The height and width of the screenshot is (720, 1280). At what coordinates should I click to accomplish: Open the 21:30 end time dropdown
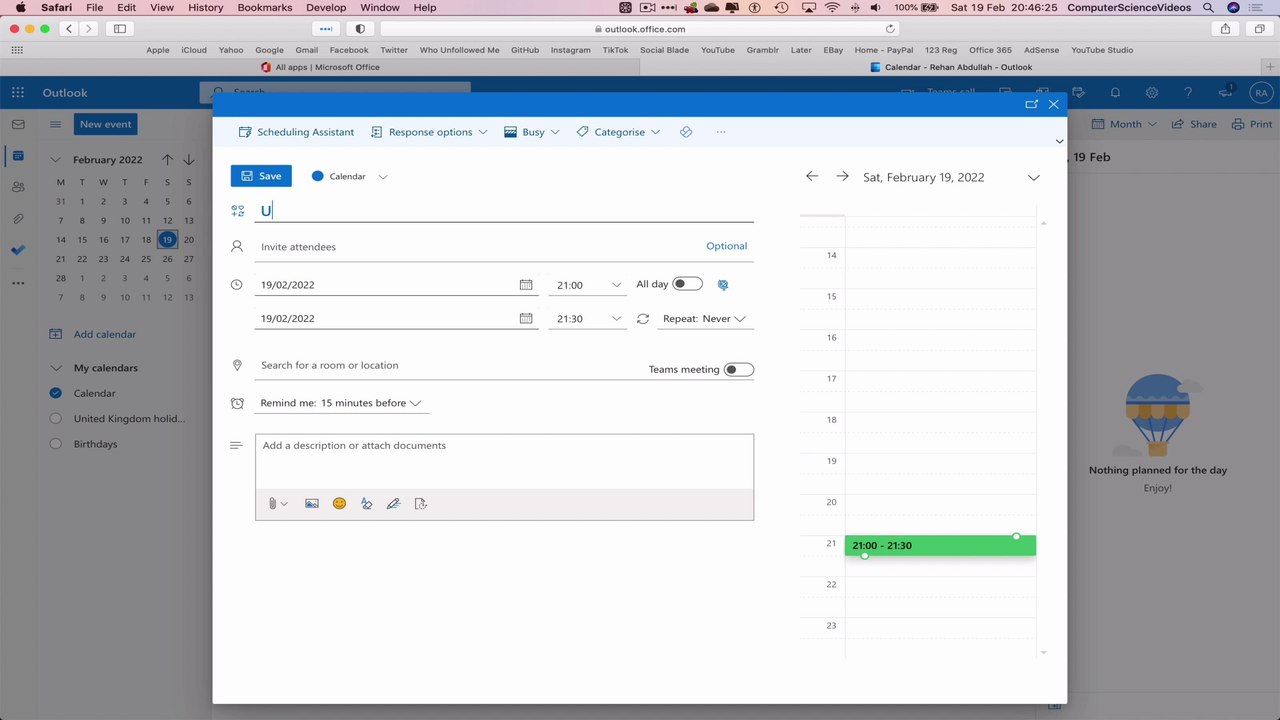tap(588, 319)
